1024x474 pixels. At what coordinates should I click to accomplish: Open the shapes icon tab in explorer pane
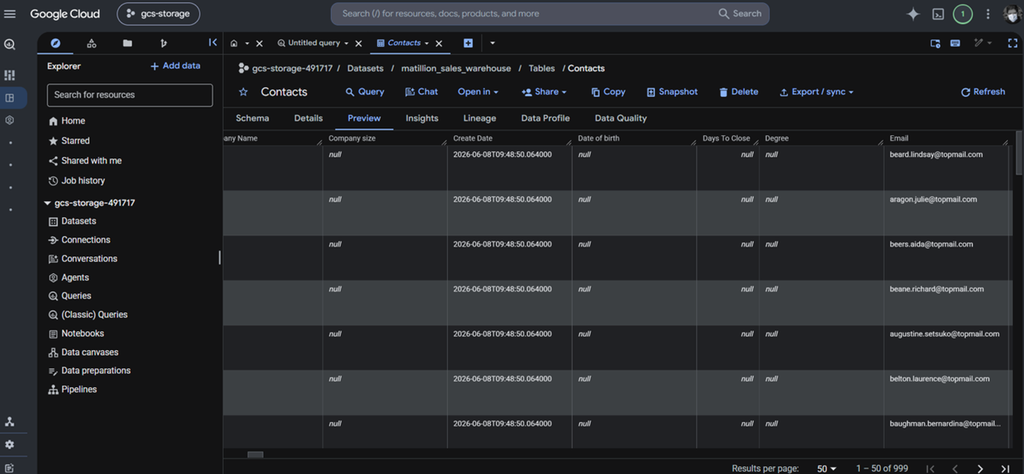coord(91,43)
